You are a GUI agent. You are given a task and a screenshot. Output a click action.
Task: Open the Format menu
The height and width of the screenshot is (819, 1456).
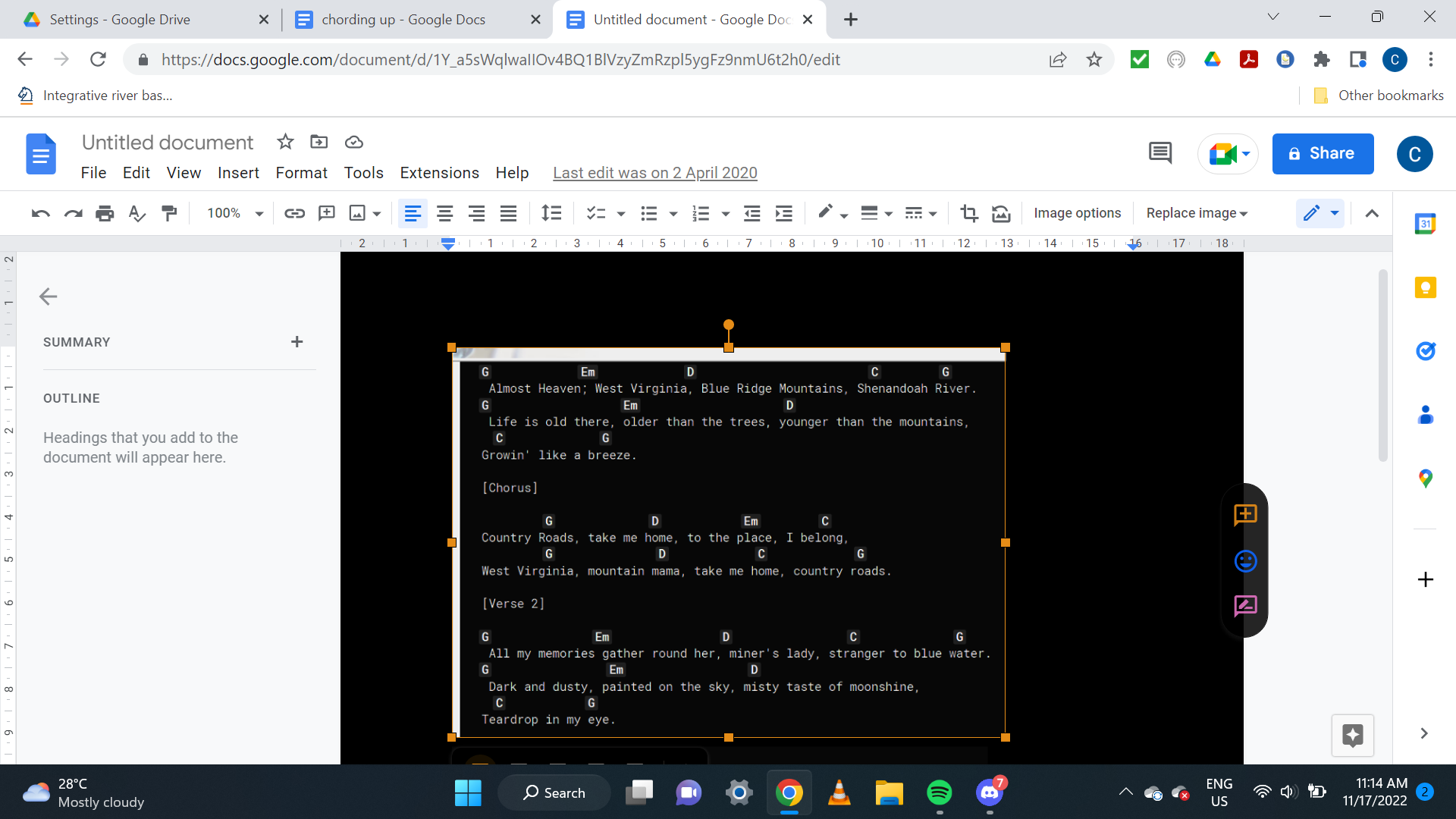tap(301, 173)
